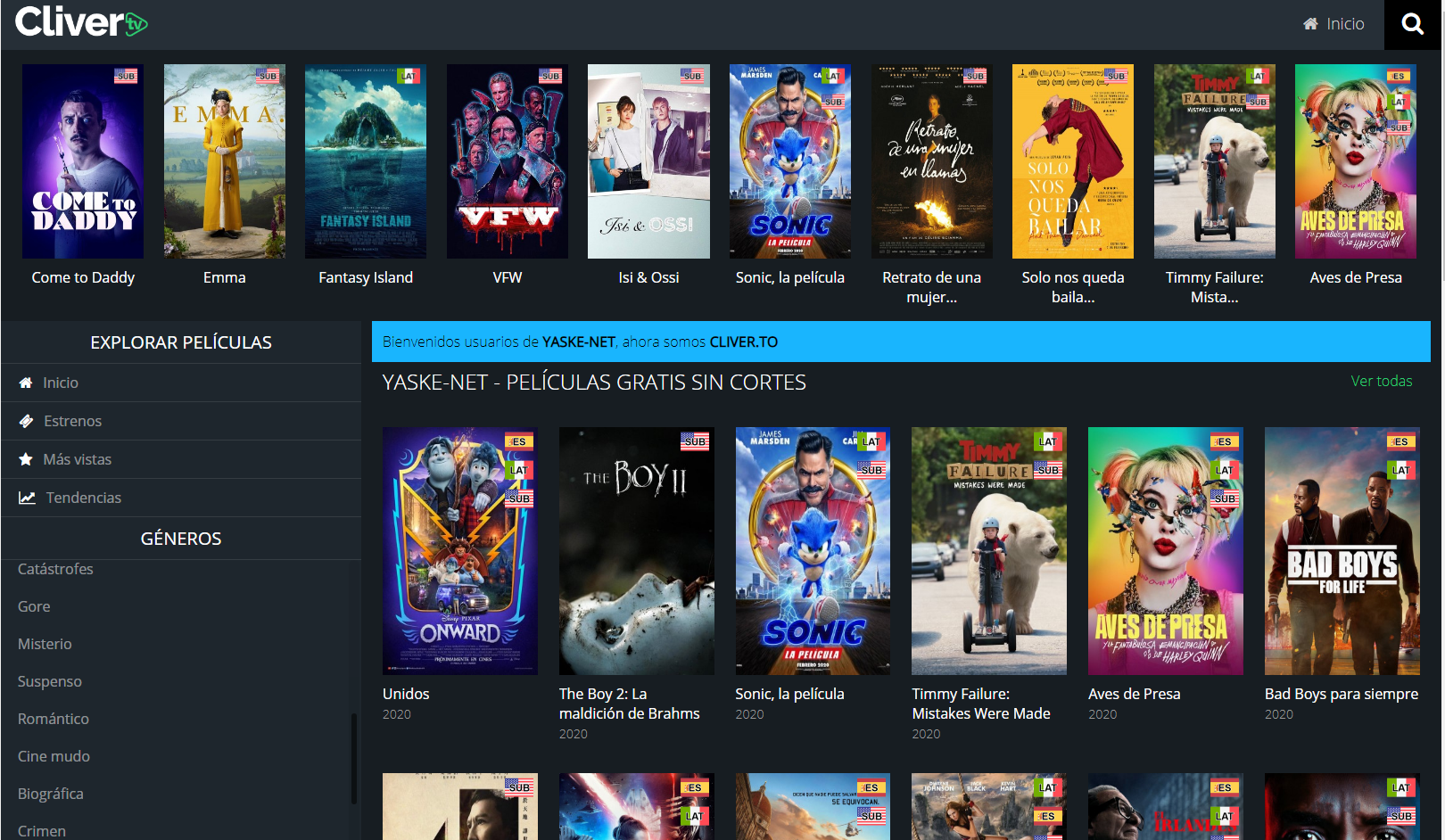Viewport: 1445px width, 840px height.
Task: Open the VFW poster in carousel
Action: click(x=508, y=161)
